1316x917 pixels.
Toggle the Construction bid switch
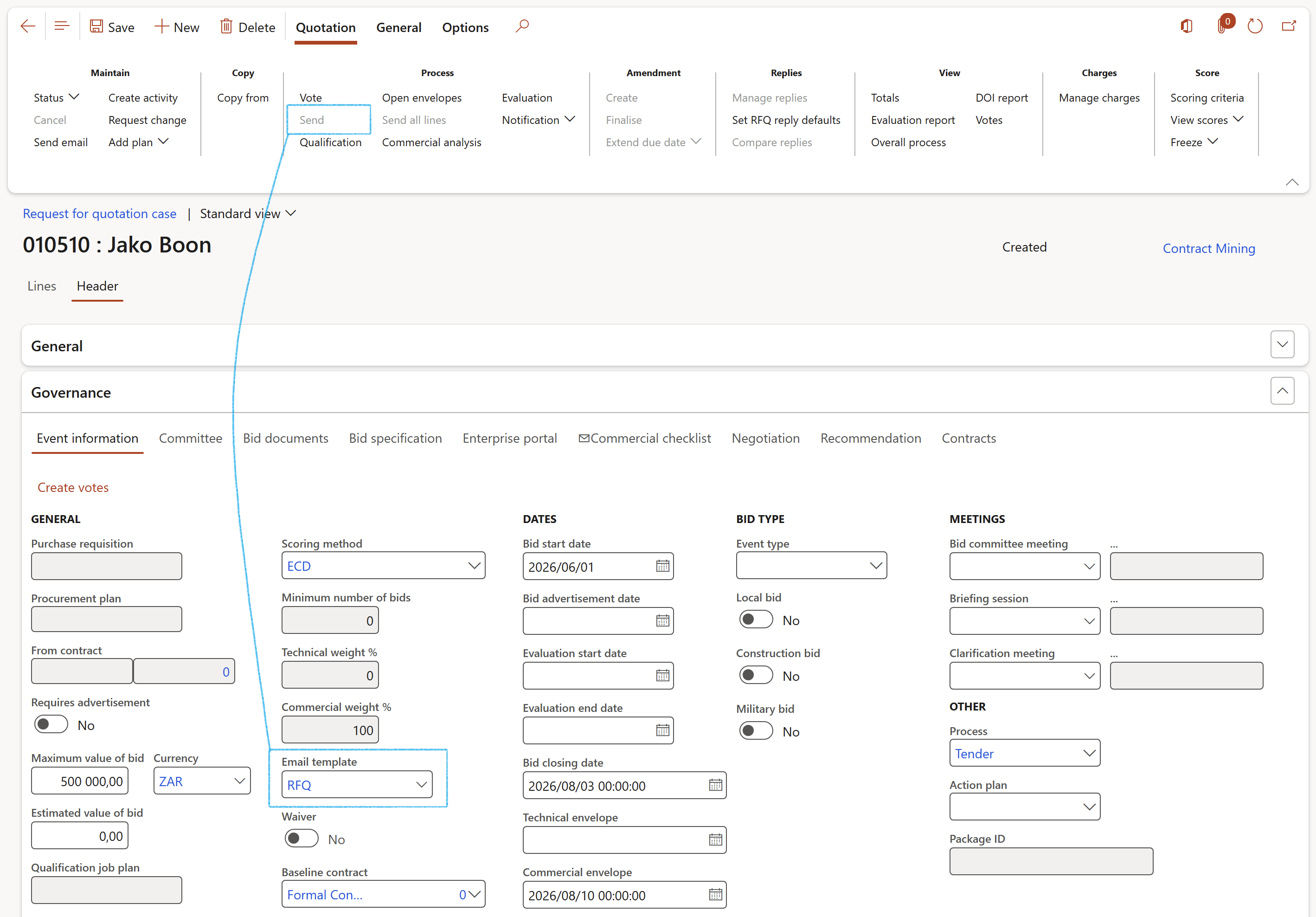point(756,675)
